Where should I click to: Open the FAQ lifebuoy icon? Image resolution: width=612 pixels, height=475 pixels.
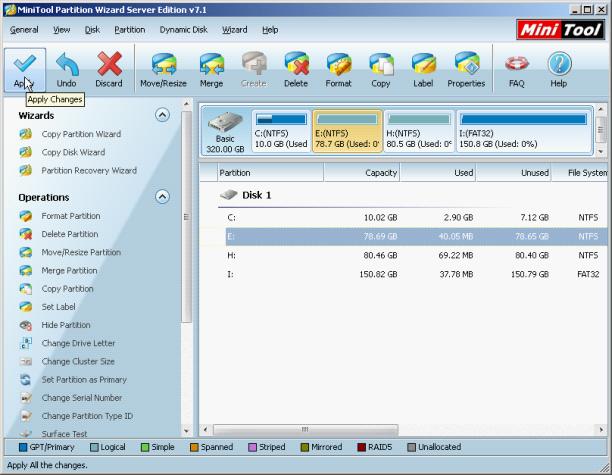tap(516, 64)
